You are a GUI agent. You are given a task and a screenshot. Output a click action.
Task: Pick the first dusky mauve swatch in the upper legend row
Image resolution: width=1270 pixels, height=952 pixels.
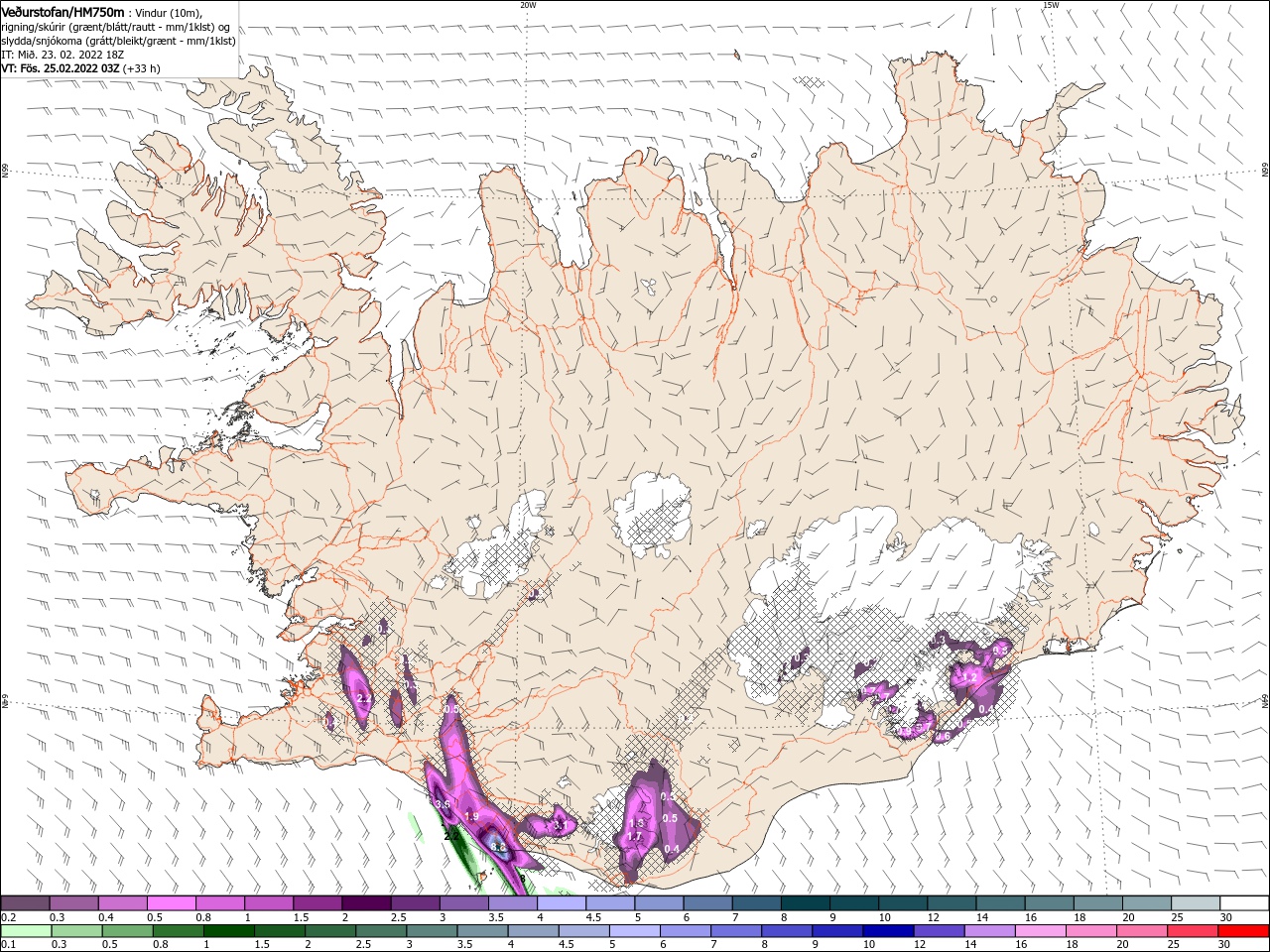click(26, 903)
